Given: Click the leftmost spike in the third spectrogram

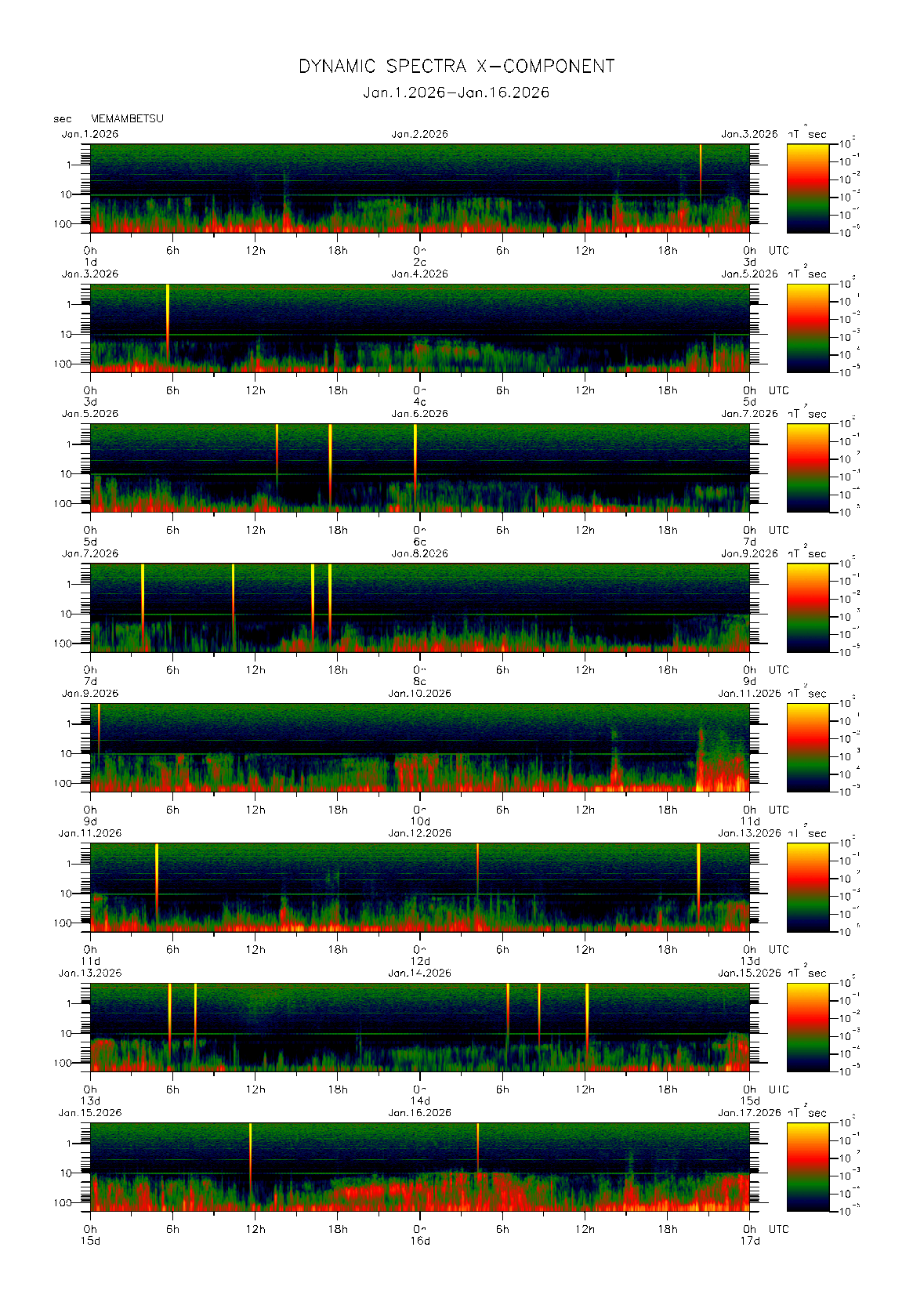Looking at the screenshot, I should tap(277, 451).
